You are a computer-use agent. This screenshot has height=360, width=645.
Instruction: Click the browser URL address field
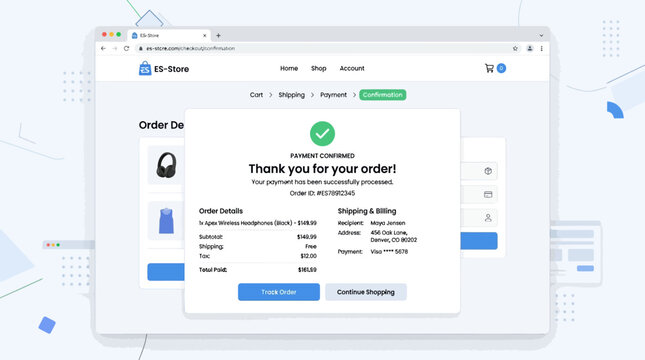point(325,49)
